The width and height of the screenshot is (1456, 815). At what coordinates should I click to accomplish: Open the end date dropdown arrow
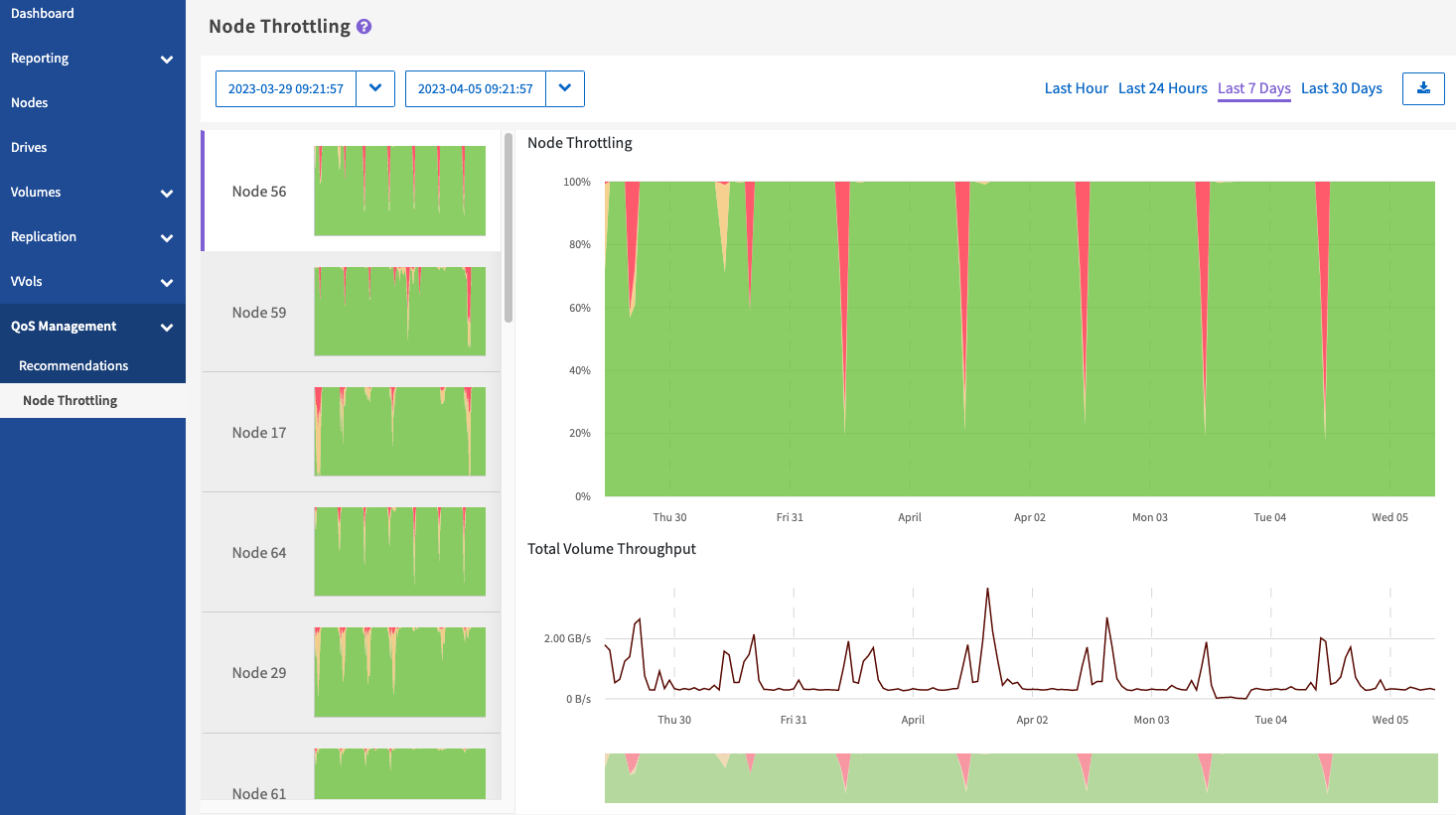(x=565, y=88)
